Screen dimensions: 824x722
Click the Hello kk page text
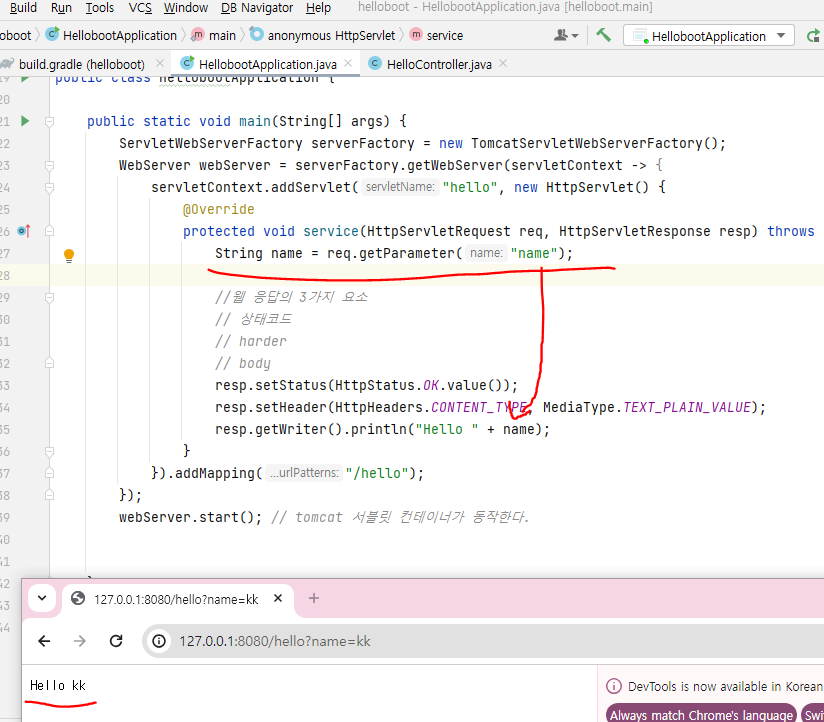point(58,686)
